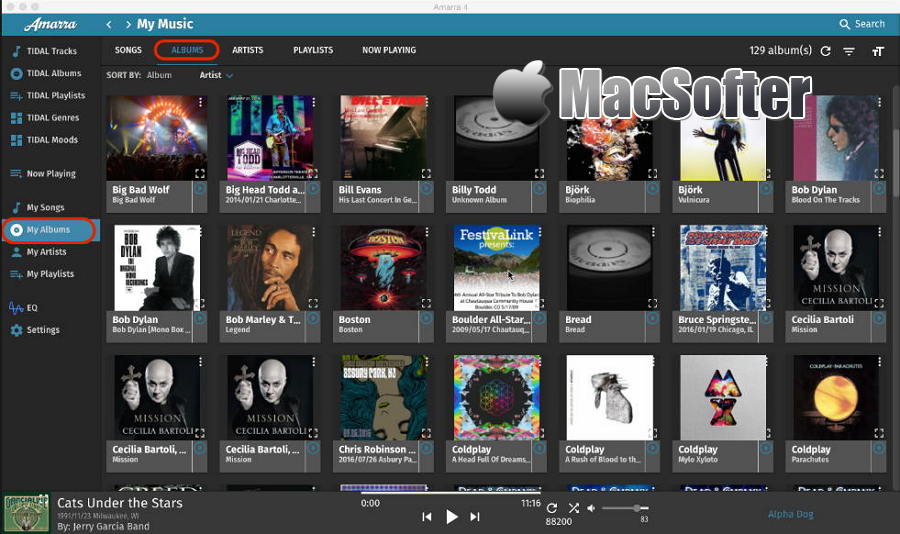Mute the volume speaker icon

[591, 508]
